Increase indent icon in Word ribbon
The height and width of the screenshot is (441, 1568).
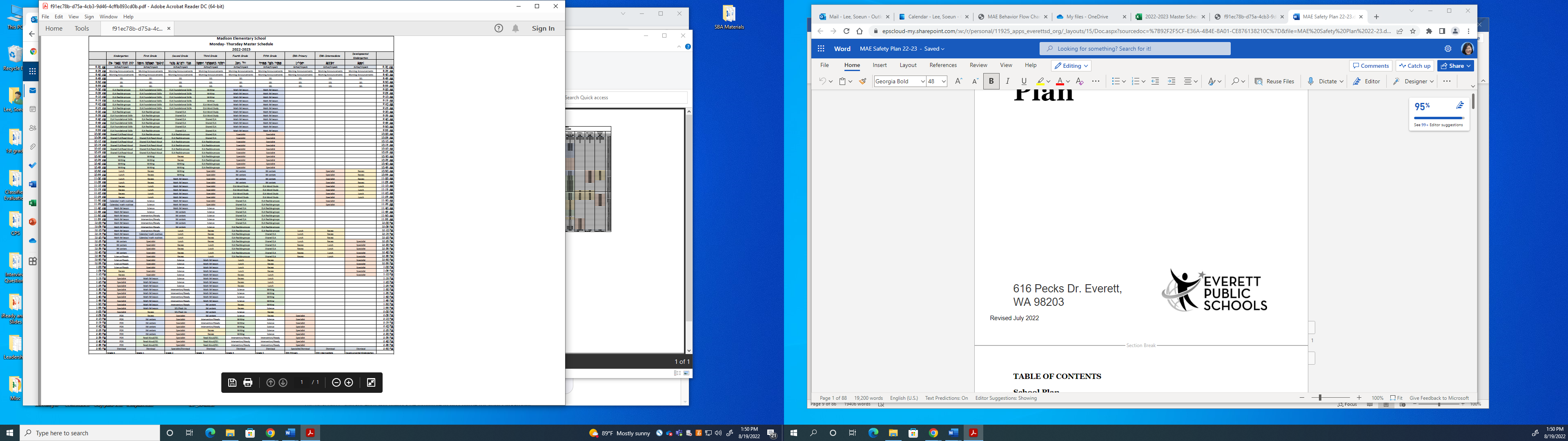(x=1171, y=81)
